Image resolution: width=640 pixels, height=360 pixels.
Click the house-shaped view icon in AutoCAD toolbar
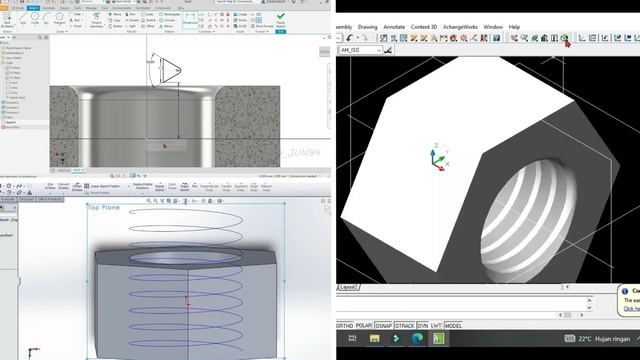pyautogui.click(x=544, y=38)
